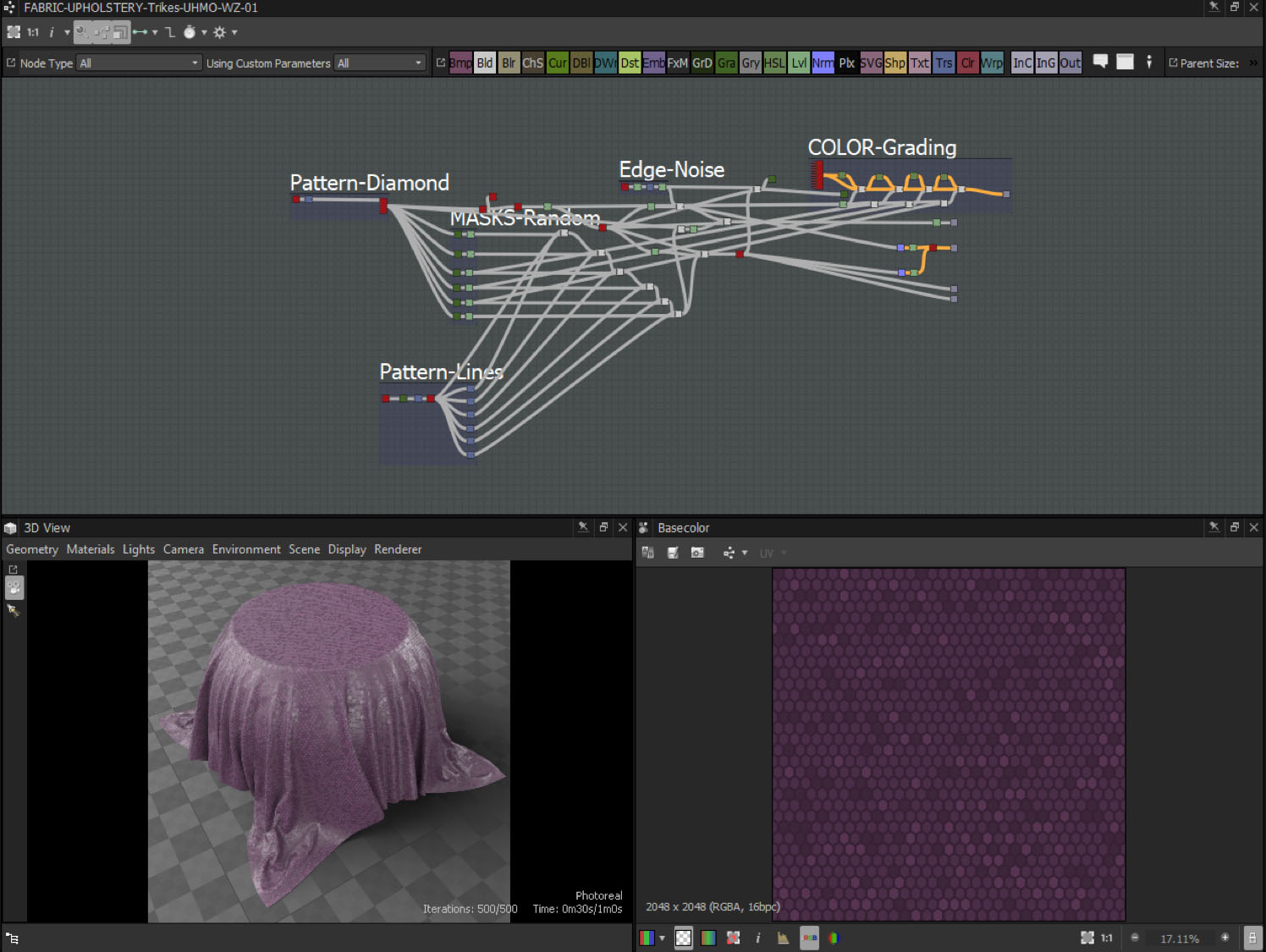Image resolution: width=1266 pixels, height=952 pixels.
Task: Click the graph timing stopwatch icon
Action: coord(190,32)
